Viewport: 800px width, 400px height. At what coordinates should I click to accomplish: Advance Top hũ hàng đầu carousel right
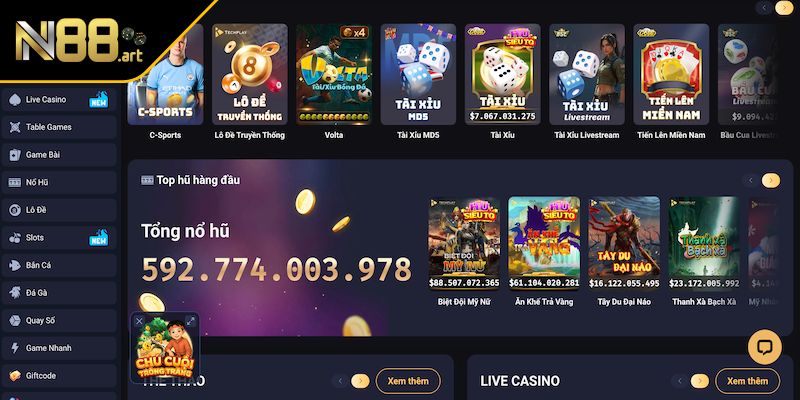point(770,180)
